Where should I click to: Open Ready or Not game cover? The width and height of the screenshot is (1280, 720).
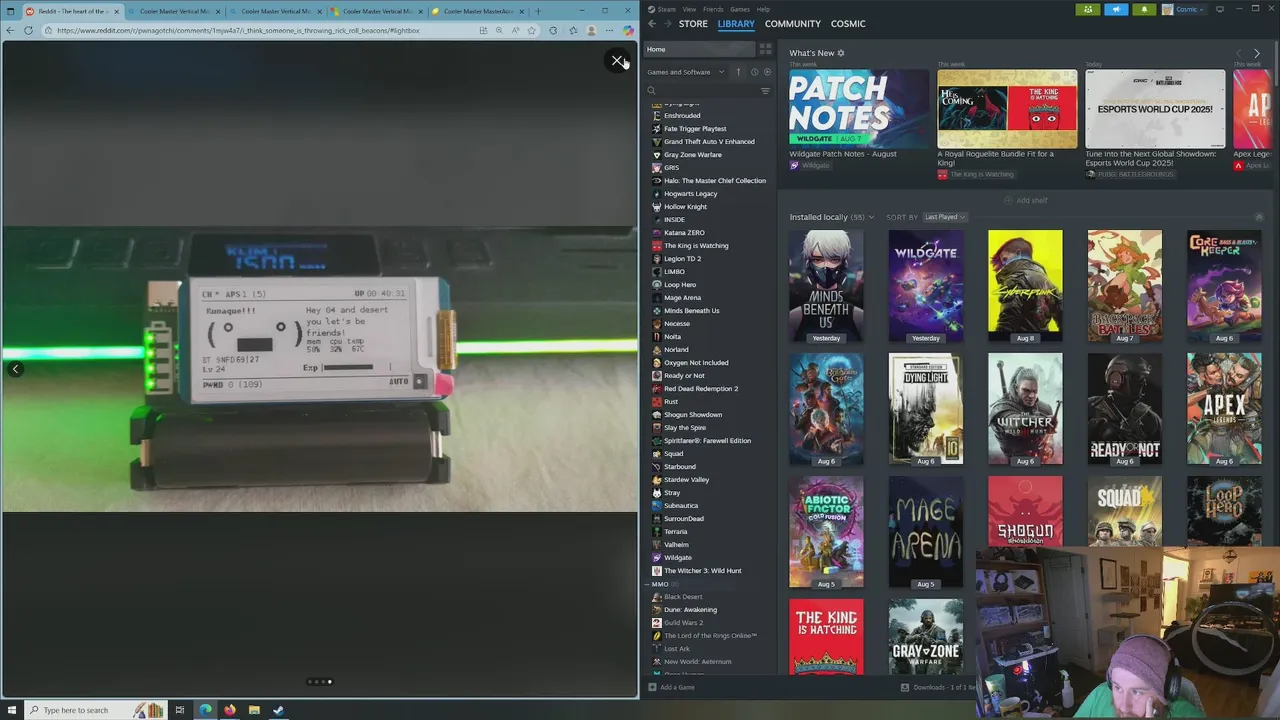pyautogui.click(x=1125, y=409)
